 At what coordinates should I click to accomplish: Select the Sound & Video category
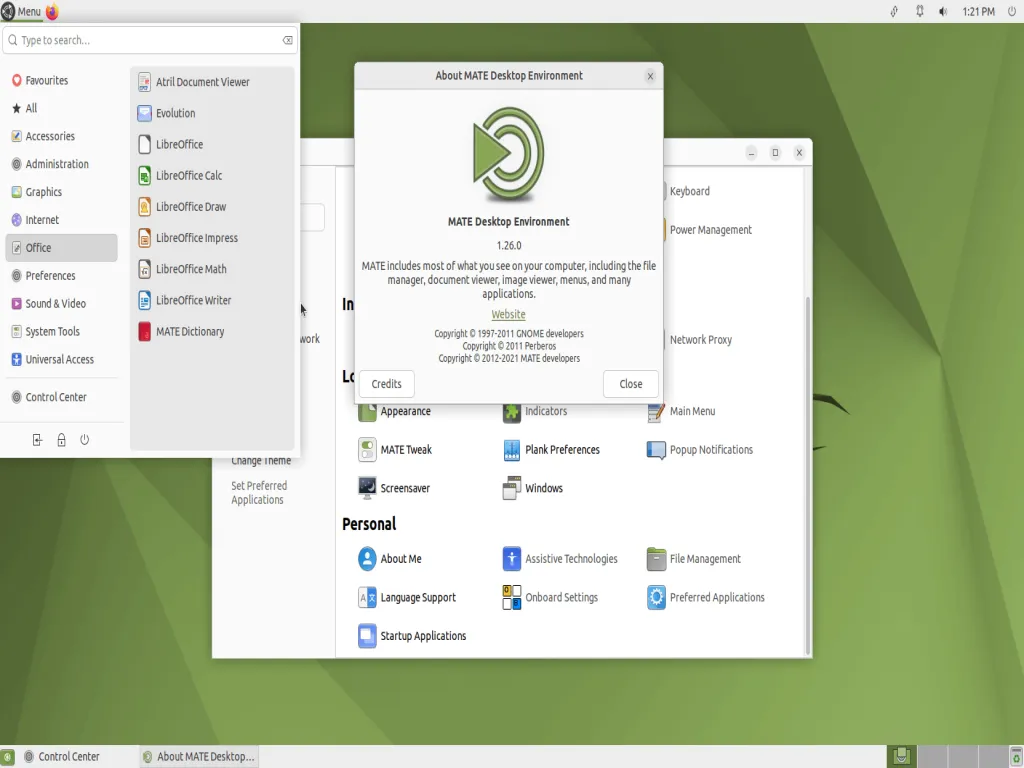(x=61, y=303)
